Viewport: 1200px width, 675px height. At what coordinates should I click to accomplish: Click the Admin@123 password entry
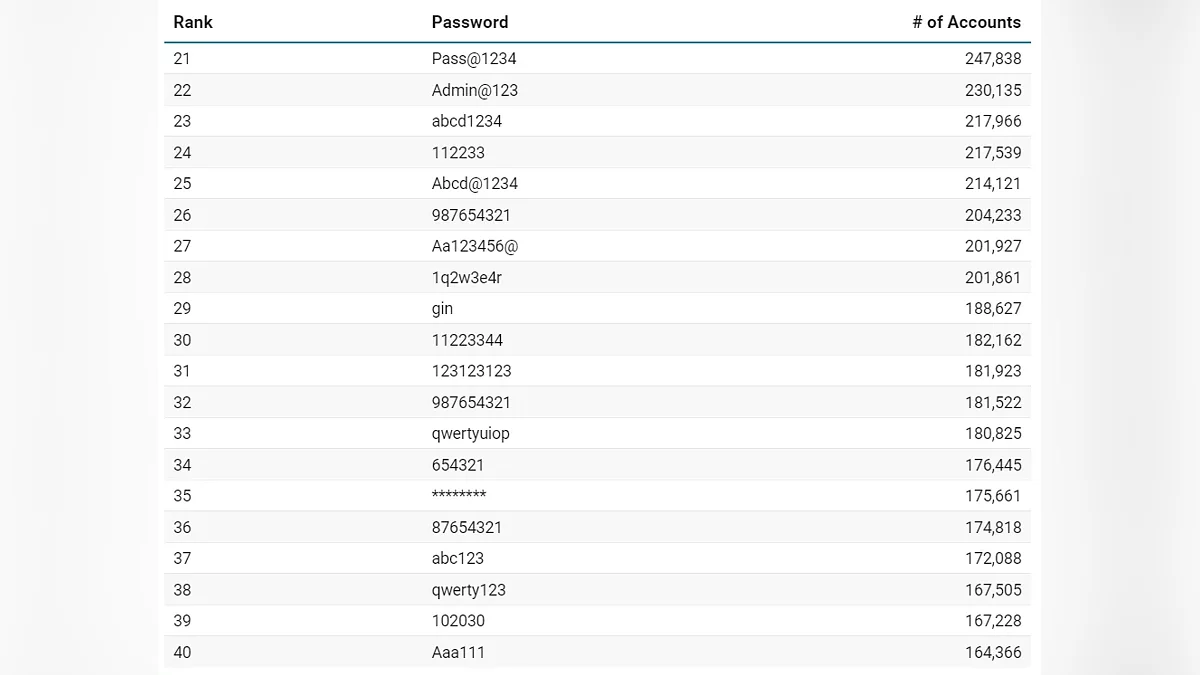[x=475, y=90]
